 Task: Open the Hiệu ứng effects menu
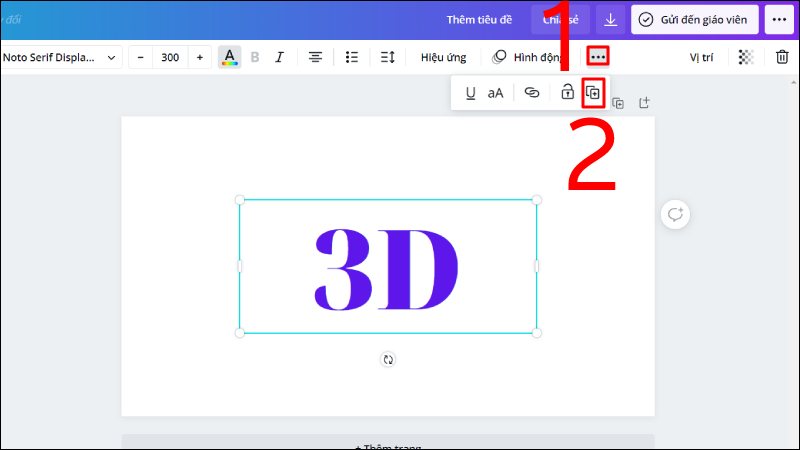[443, 57]
